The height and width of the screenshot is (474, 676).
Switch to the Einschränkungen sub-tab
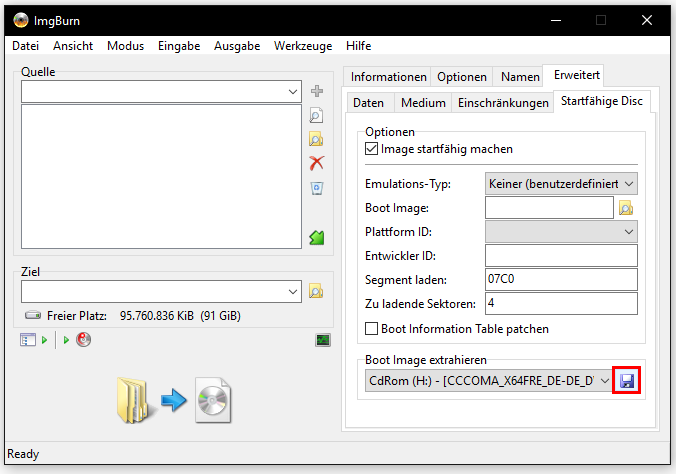503,103
